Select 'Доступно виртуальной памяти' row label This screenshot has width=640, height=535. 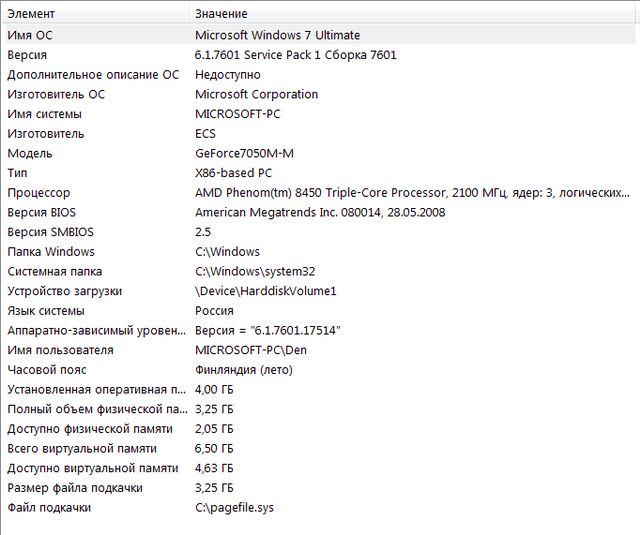click(93, 468)
